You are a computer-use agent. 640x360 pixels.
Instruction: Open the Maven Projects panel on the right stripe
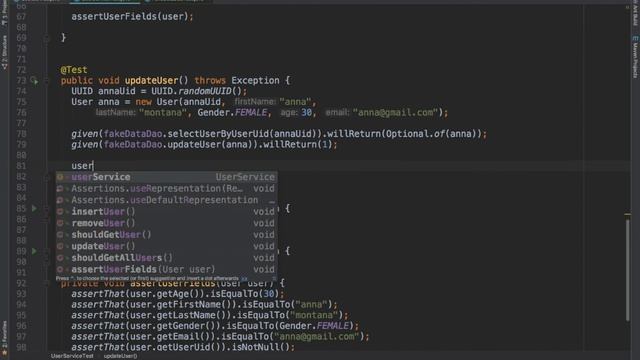[635, 57]
